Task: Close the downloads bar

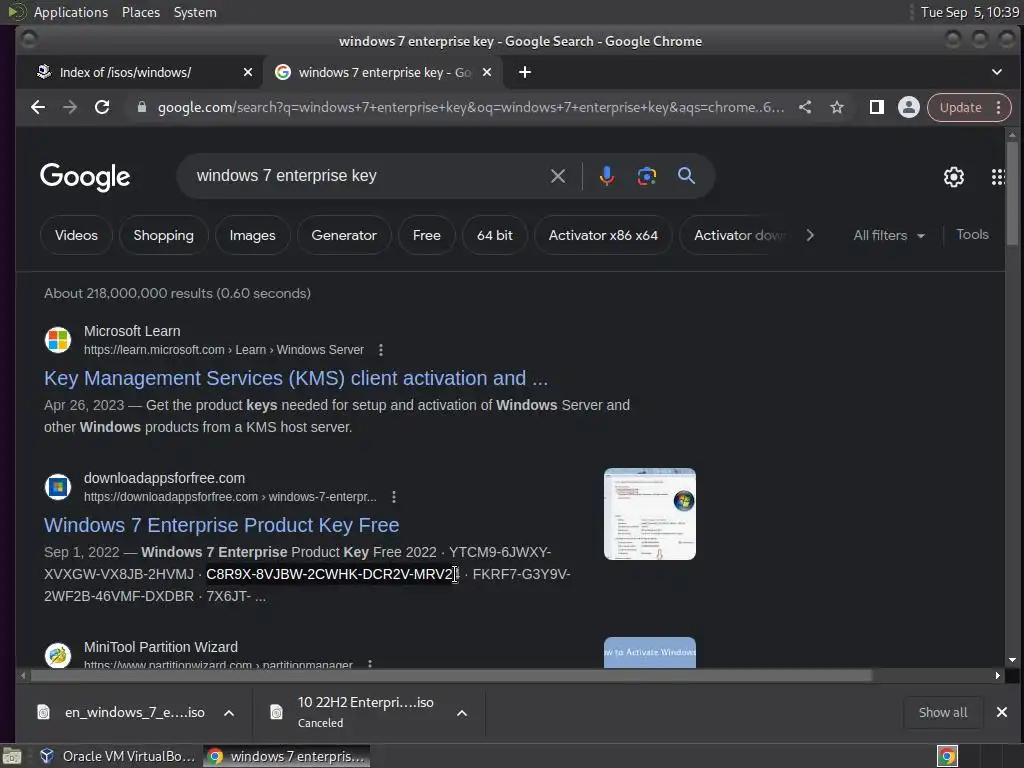Action: (1002, 712)
